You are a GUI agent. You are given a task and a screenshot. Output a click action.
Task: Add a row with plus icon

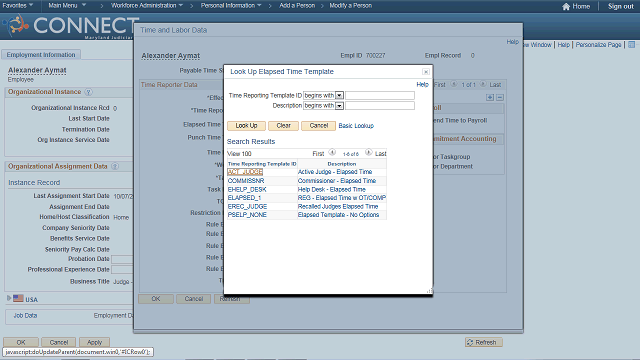490,98
